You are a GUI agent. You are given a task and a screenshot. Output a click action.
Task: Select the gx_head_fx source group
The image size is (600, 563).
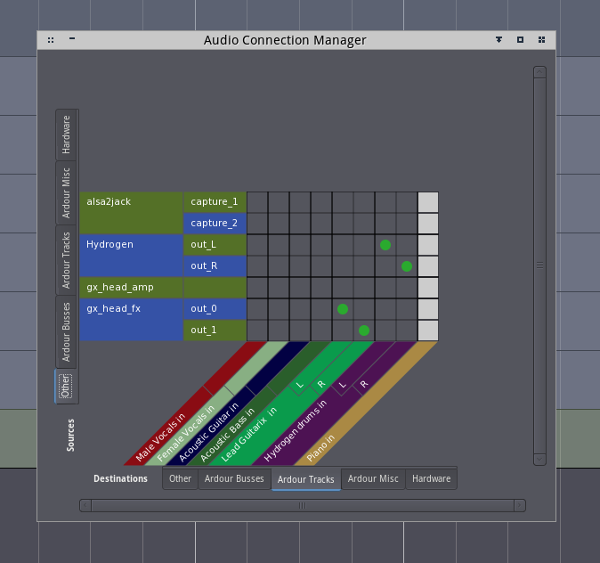pos(131,320)
